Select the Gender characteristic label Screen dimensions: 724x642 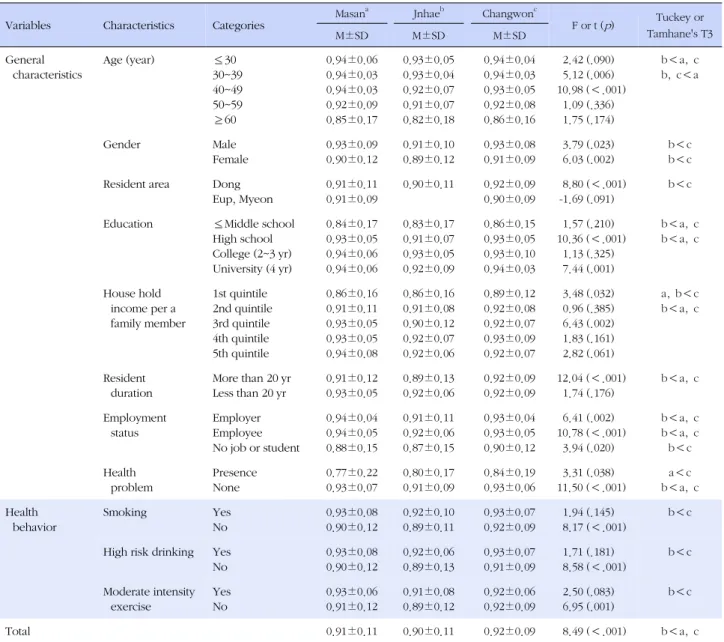121,145
